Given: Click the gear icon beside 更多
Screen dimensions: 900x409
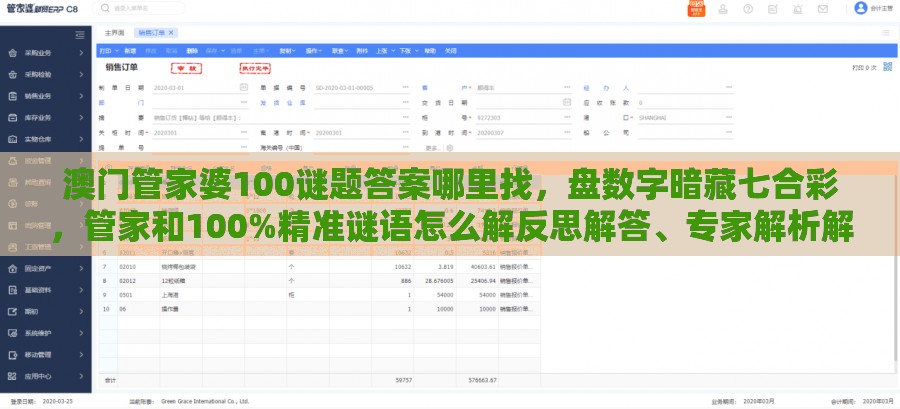Looking at the screenshot, I should click(449, 147).
